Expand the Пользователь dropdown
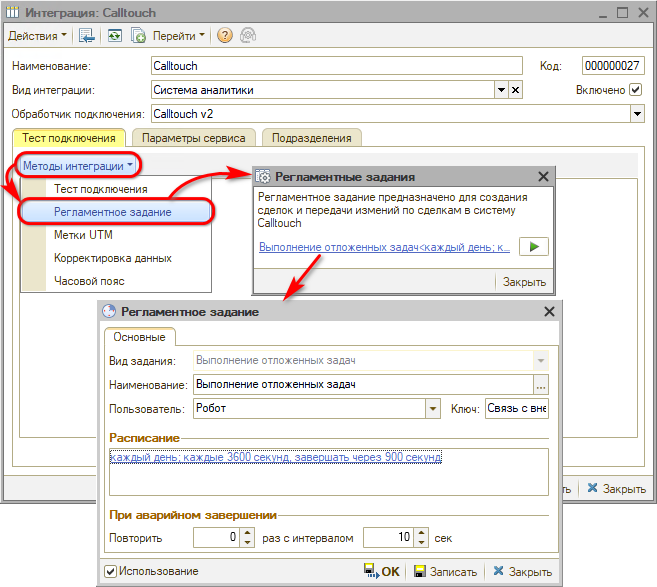 tap(433, 409)
